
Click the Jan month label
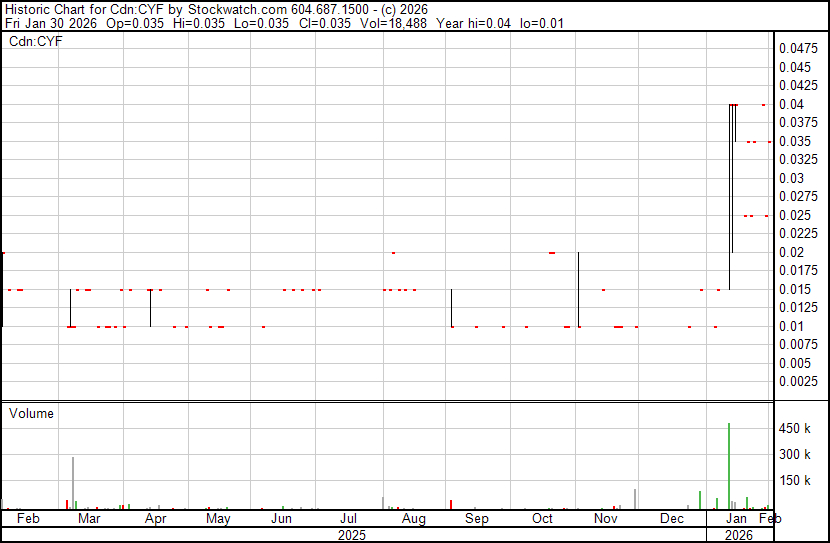pos(736,518)
